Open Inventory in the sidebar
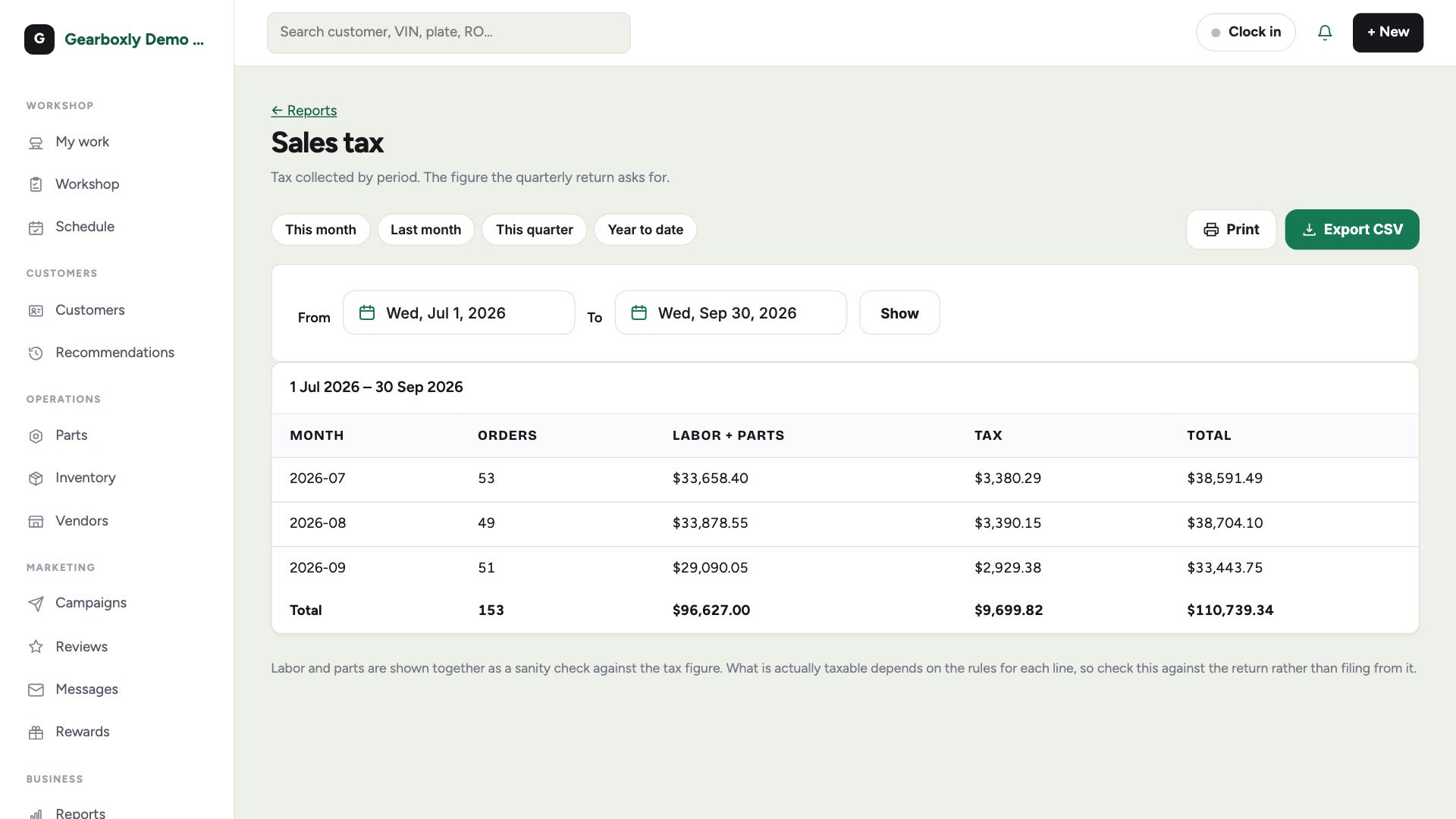1456x819 pixels. click(x=86, y=478)
